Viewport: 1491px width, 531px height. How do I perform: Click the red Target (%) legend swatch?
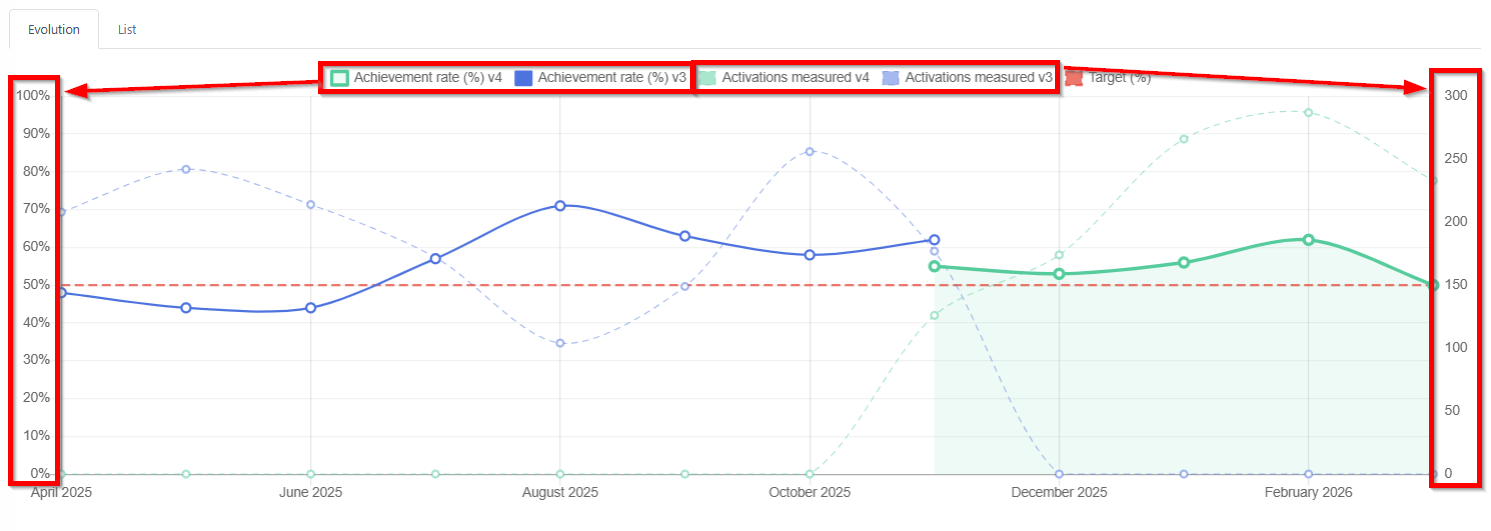tap(1074, 77)
